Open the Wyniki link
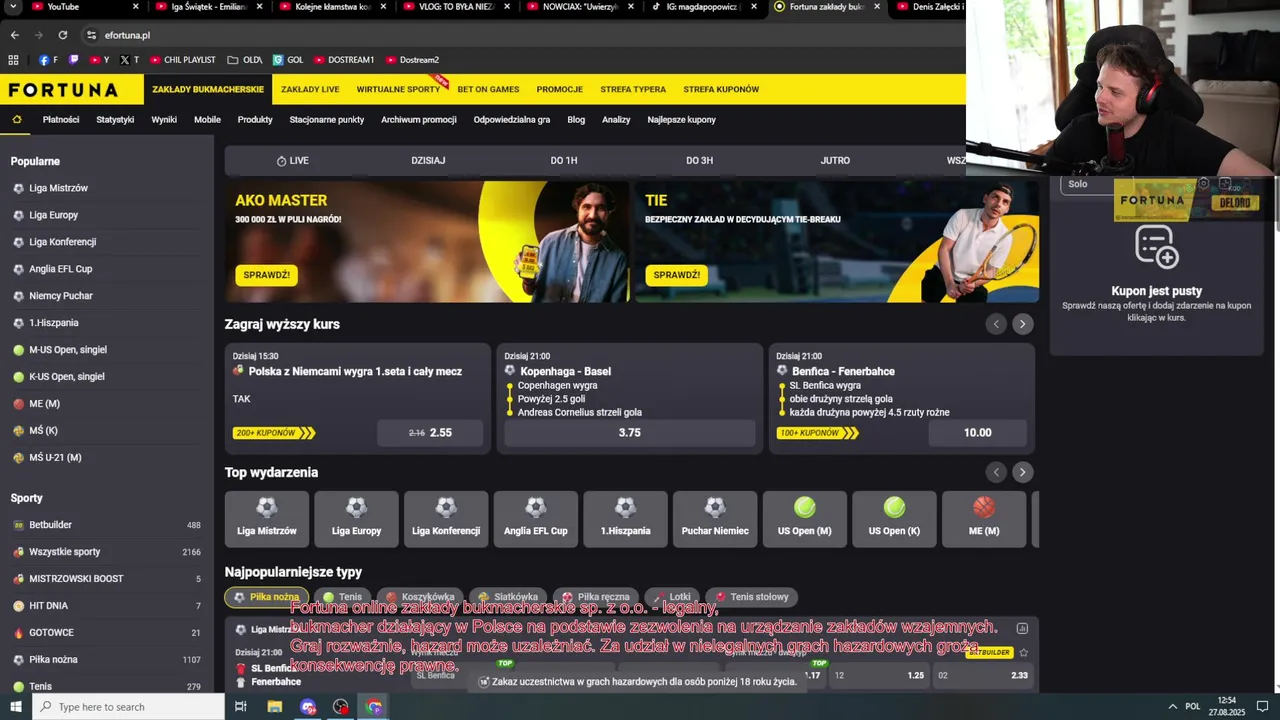Viewport: 1280px width, 720px height. point(164,119)
